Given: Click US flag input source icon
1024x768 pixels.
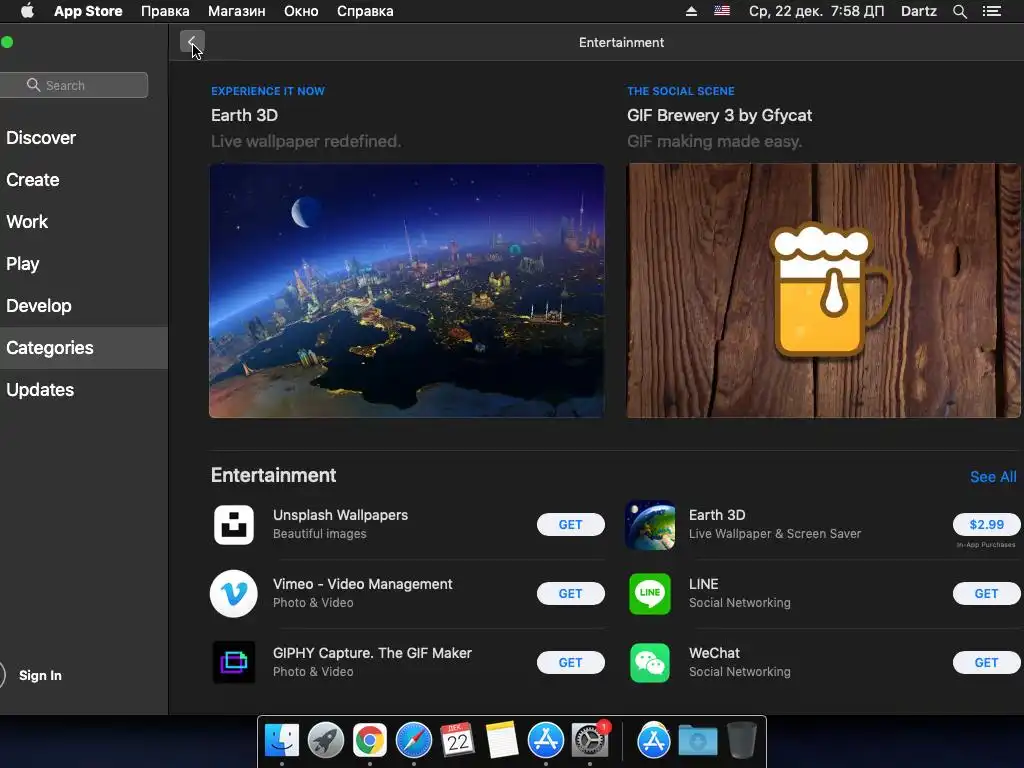Looking at the screenshot, I should (722, 11).
